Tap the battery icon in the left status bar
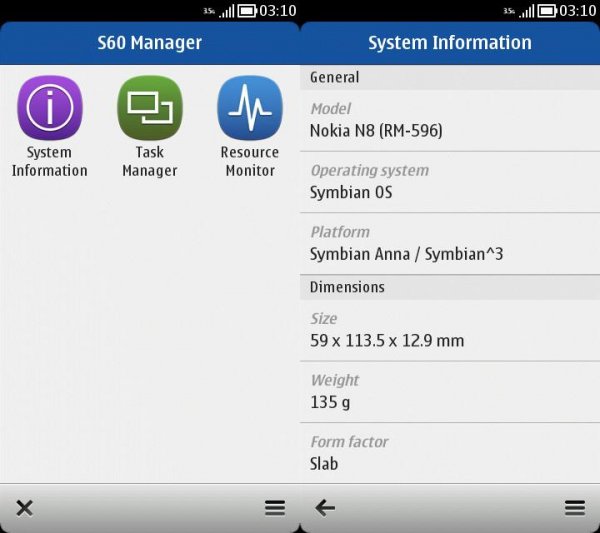The width and height of the screenshot is (600, 533). pyautogui.click(x=247, y=11)
